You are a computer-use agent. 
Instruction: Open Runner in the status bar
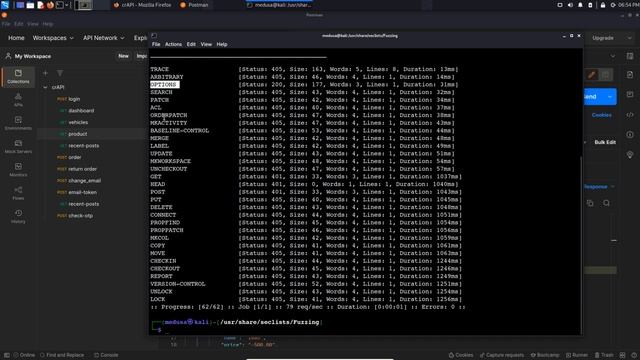[577, 355]
